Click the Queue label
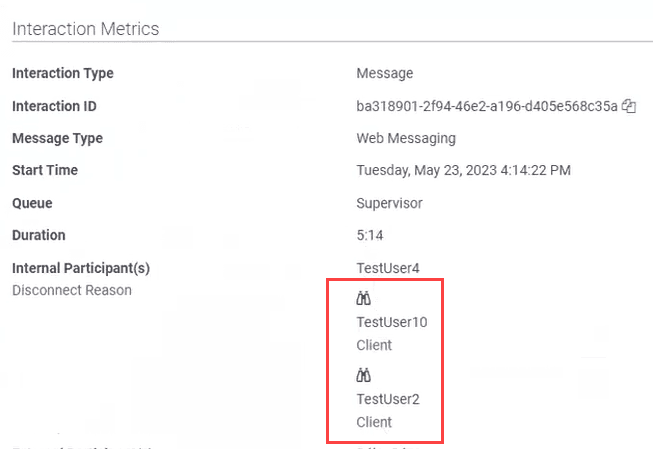 (32, 203)
